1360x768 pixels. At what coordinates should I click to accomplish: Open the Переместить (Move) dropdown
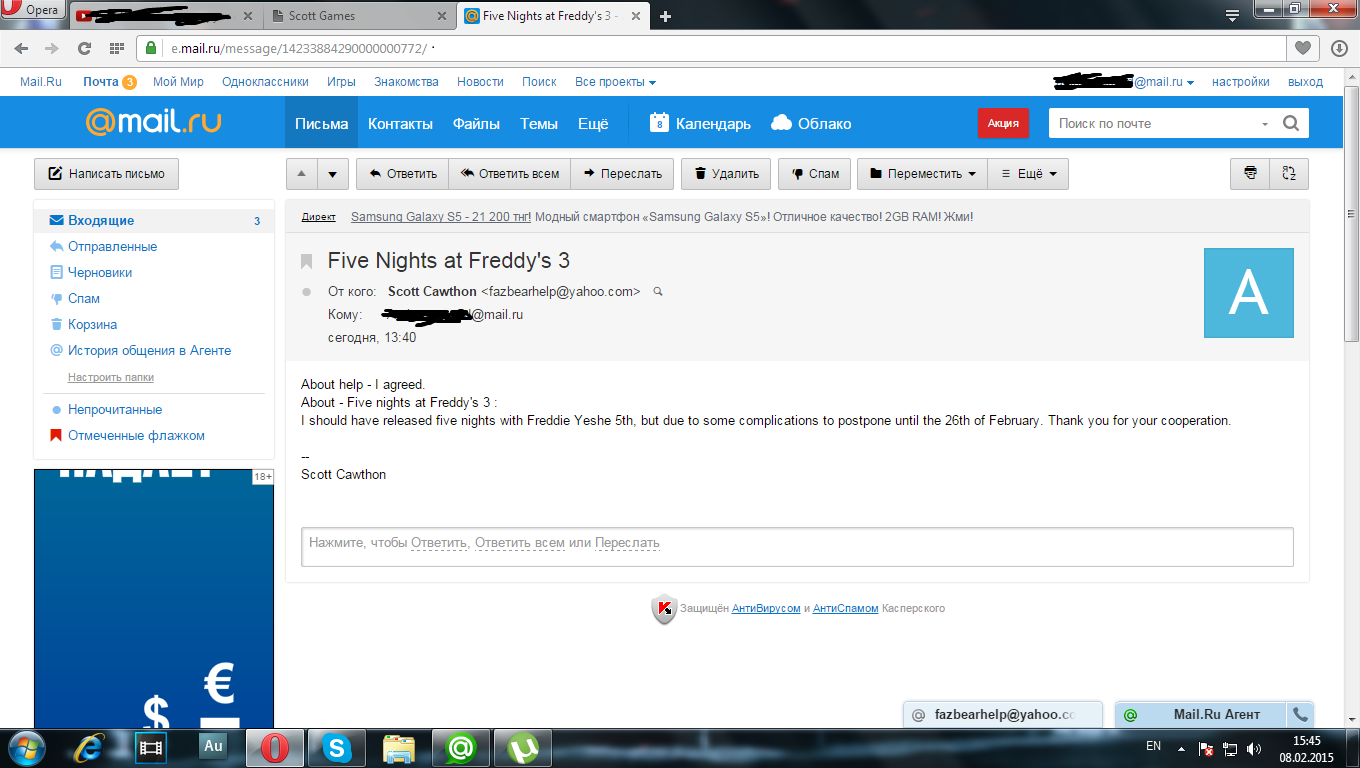(922, 174)
